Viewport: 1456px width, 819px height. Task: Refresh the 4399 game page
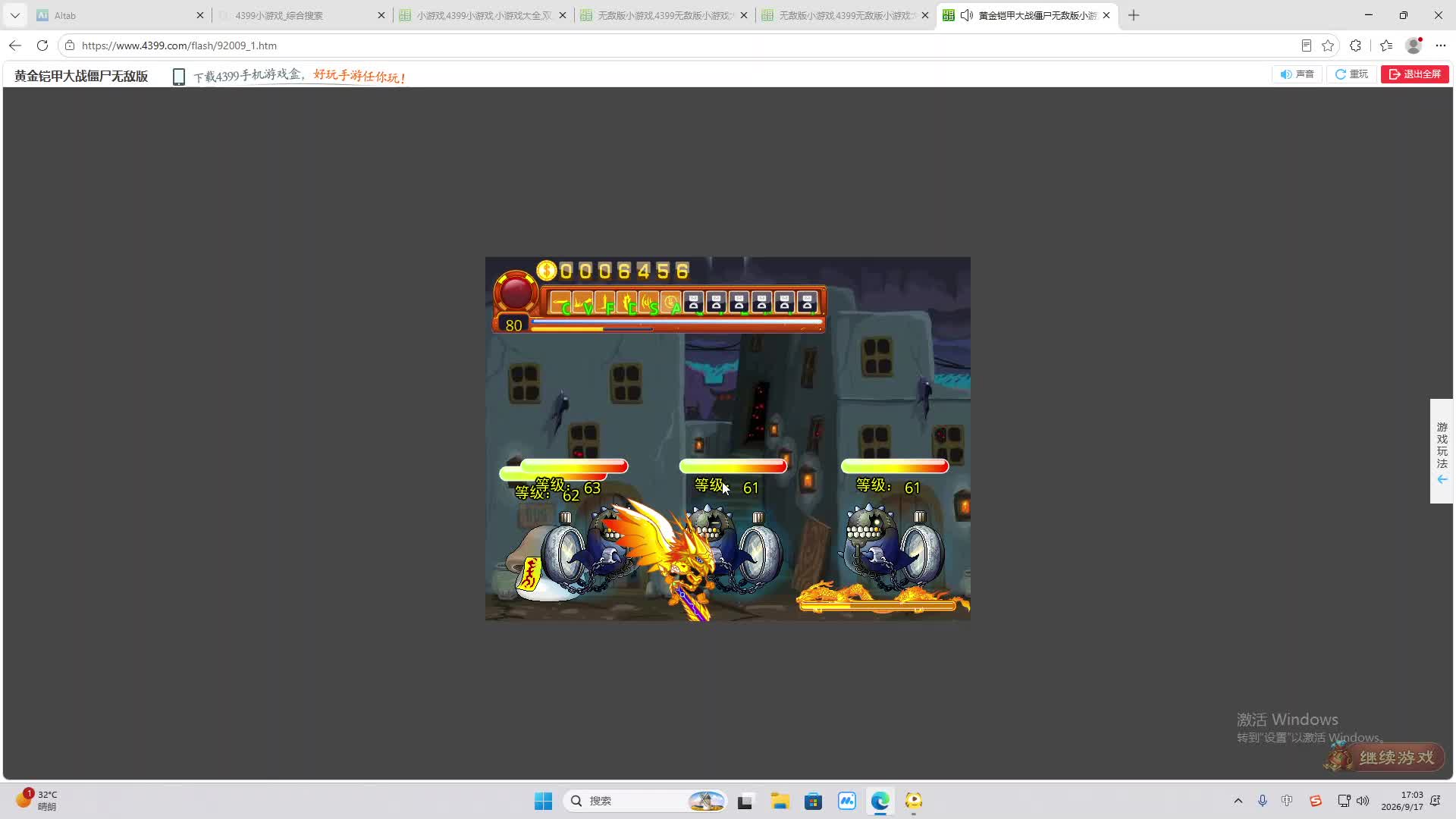point(42,45)
